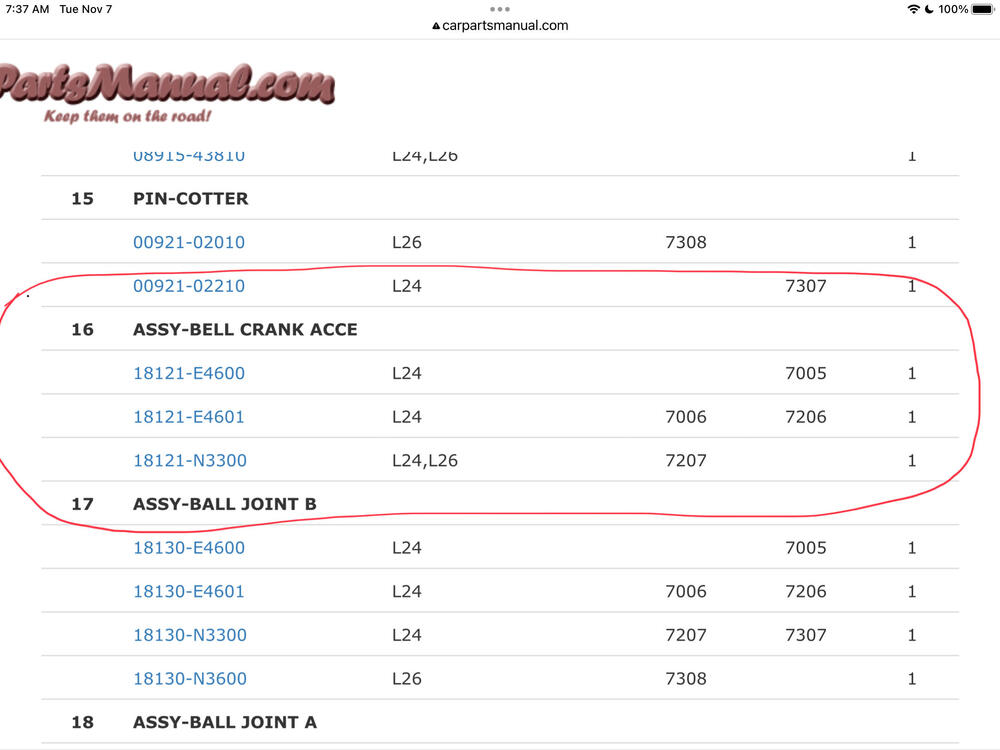The height and width of the screenshot is (750, 1000).
Task: Tap the carpartsmanual.com address bar
Action: click(500, 25)
